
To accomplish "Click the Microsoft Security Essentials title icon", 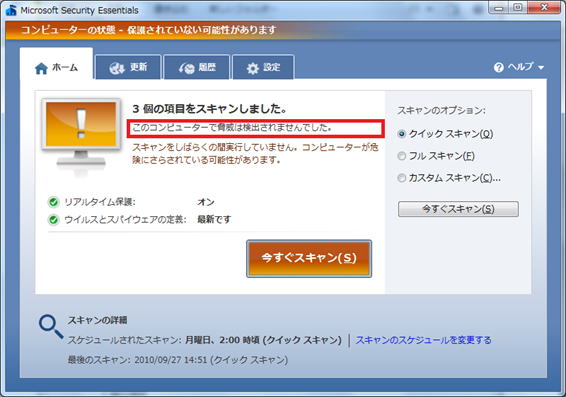I will [11, 10].
